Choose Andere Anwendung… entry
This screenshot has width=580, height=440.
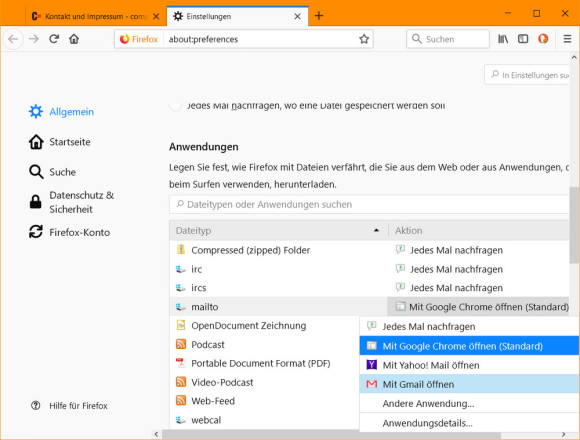tap(469, 403)
